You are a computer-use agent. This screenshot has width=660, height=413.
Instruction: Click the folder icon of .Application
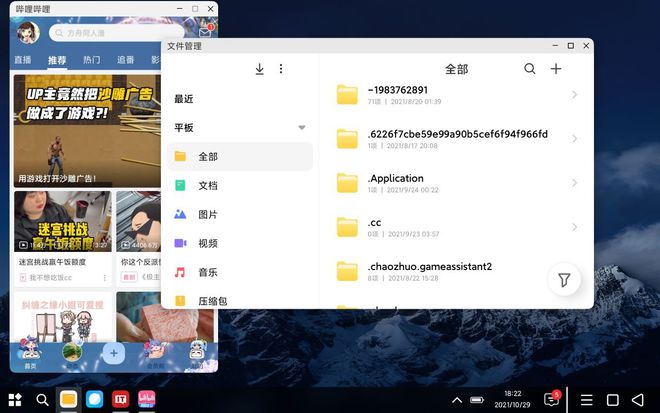pyautogui.click(x=347, y=183)
